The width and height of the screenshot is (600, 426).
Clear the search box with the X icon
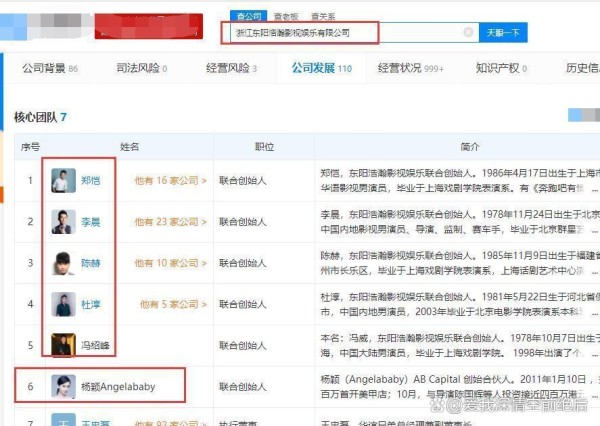(x=468, y=33)
